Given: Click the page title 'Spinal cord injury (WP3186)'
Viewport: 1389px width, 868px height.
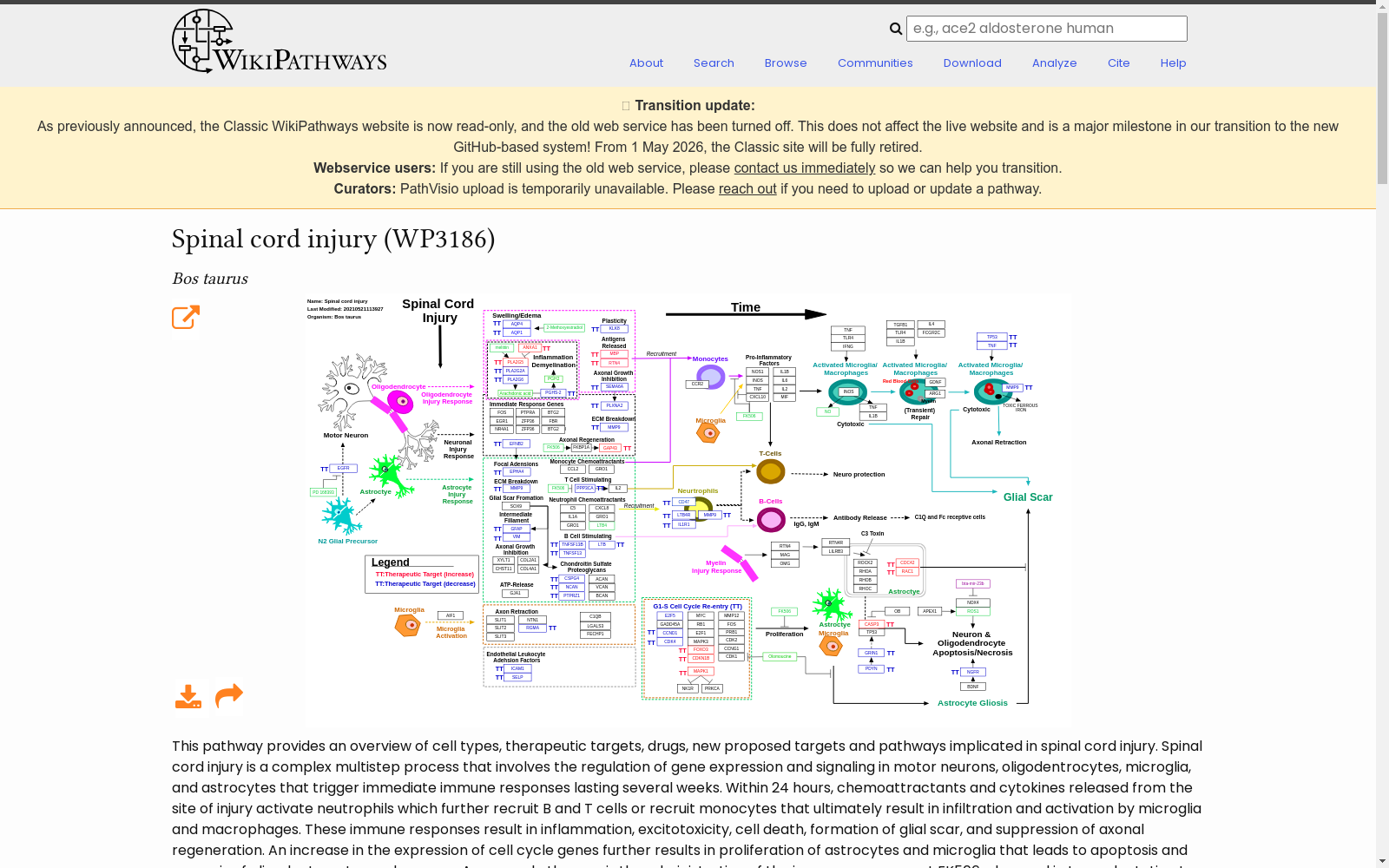Looking at the screenshot, I should coord(333,239).
